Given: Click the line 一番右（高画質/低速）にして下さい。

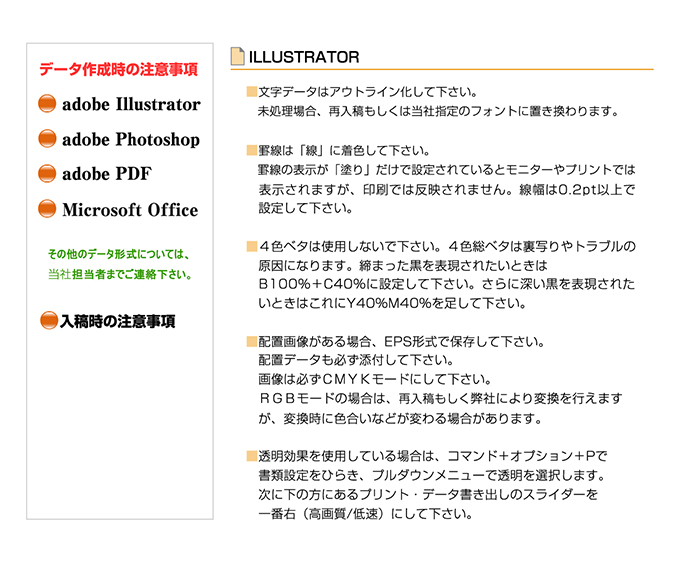Looking at the screenshot, I should [365, 513].
